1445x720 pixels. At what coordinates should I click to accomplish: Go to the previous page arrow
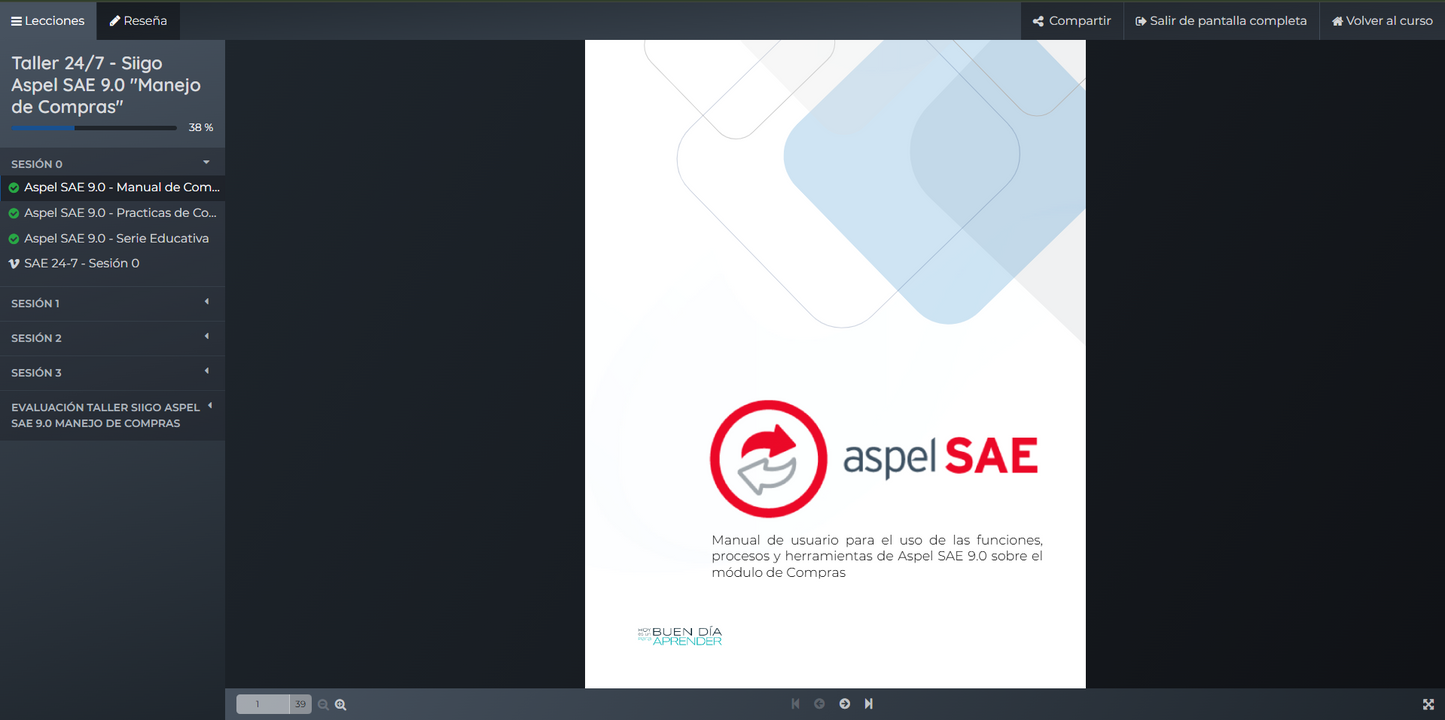point(820,704)
